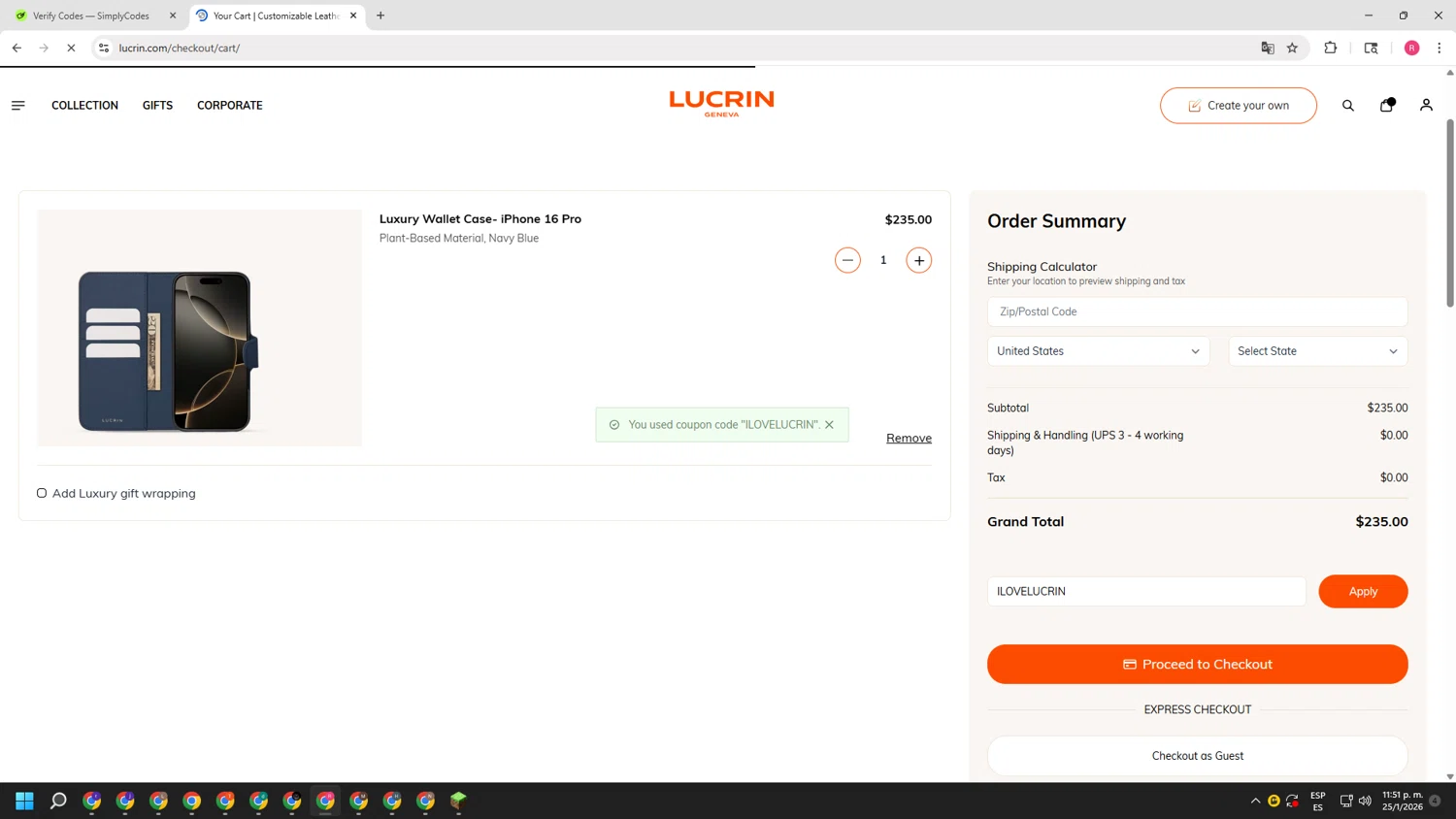Close the Verify Codes — SimplyCodes tab
Image resolution: width=1456 pixels, height=819 pixels.
coord(173,16)
